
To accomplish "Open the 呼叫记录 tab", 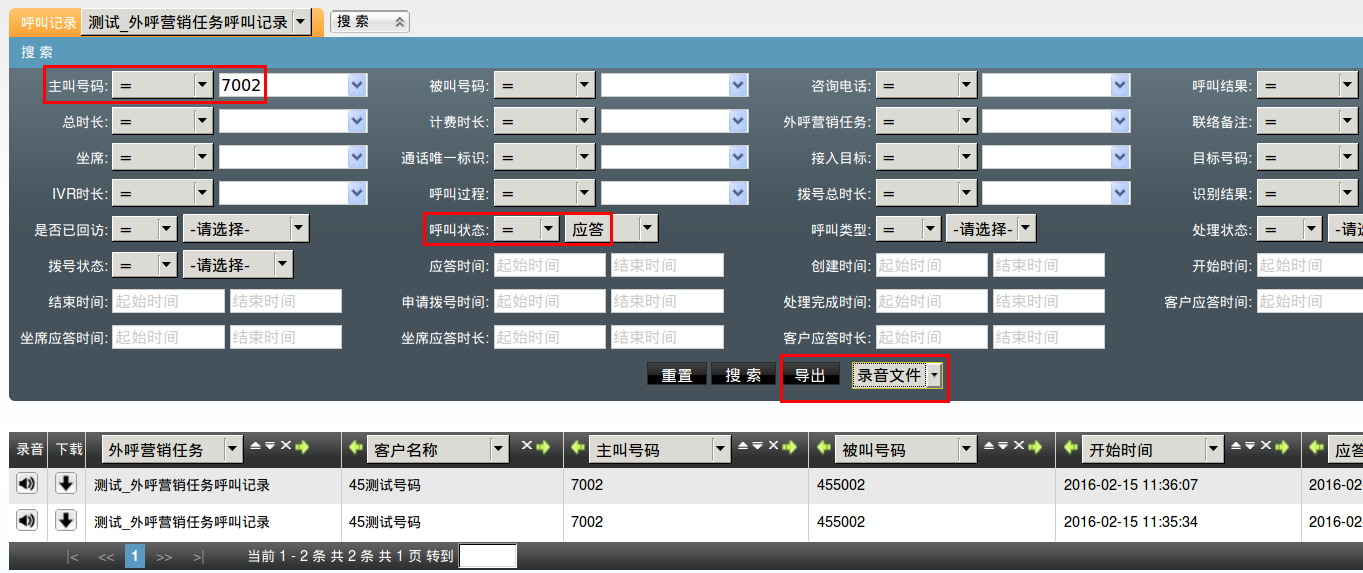I will 48,22.
